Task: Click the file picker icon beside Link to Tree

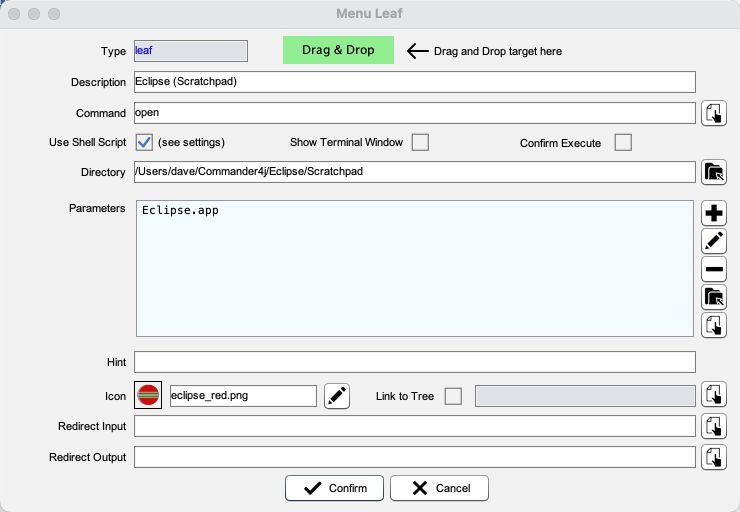Action: click(713, 396)
